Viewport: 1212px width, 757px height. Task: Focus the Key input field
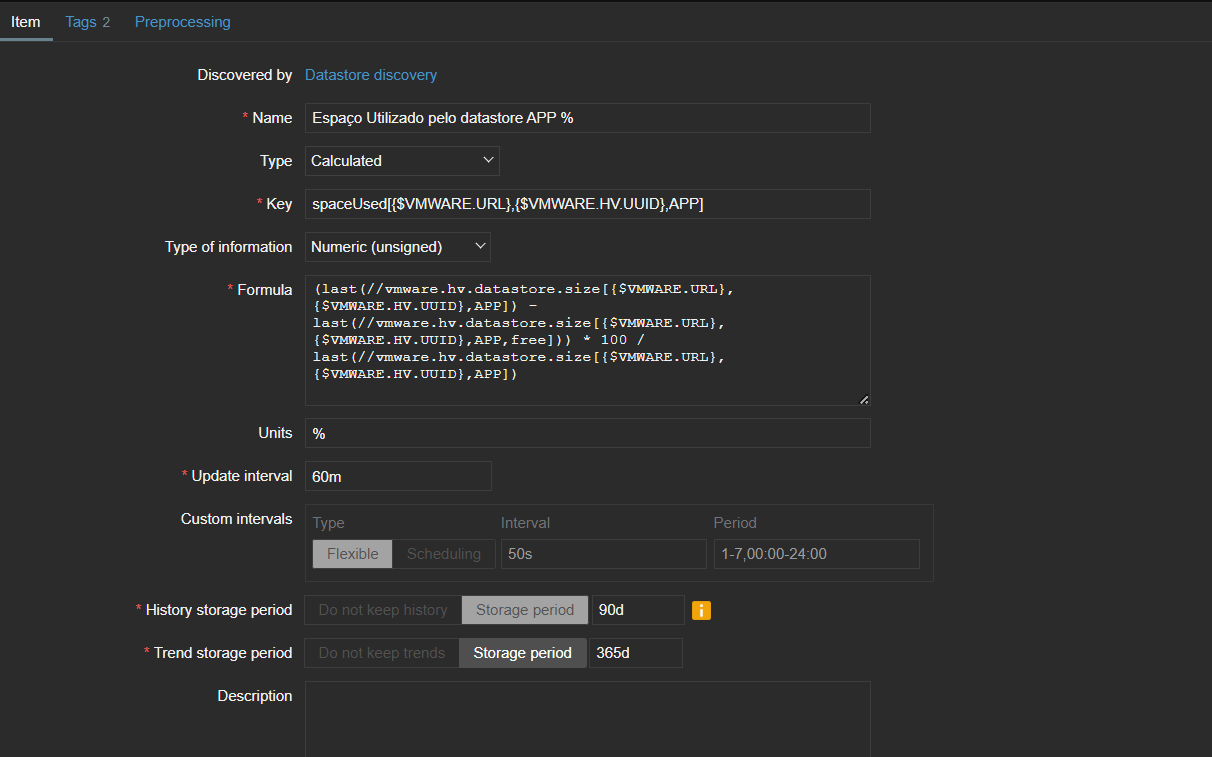point(587,204)
